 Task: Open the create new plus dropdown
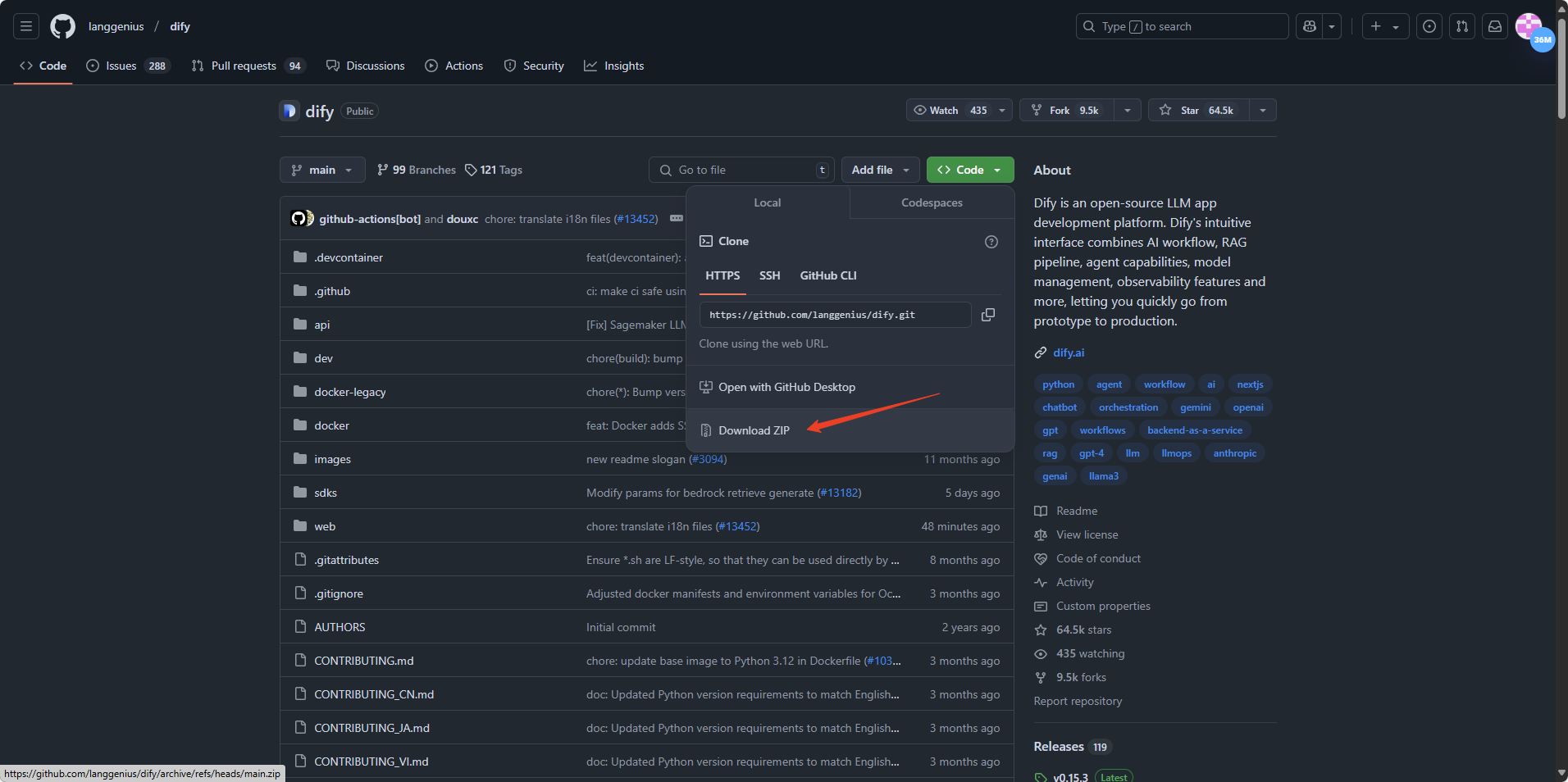pyautogui.click(x=1385, y=26)
